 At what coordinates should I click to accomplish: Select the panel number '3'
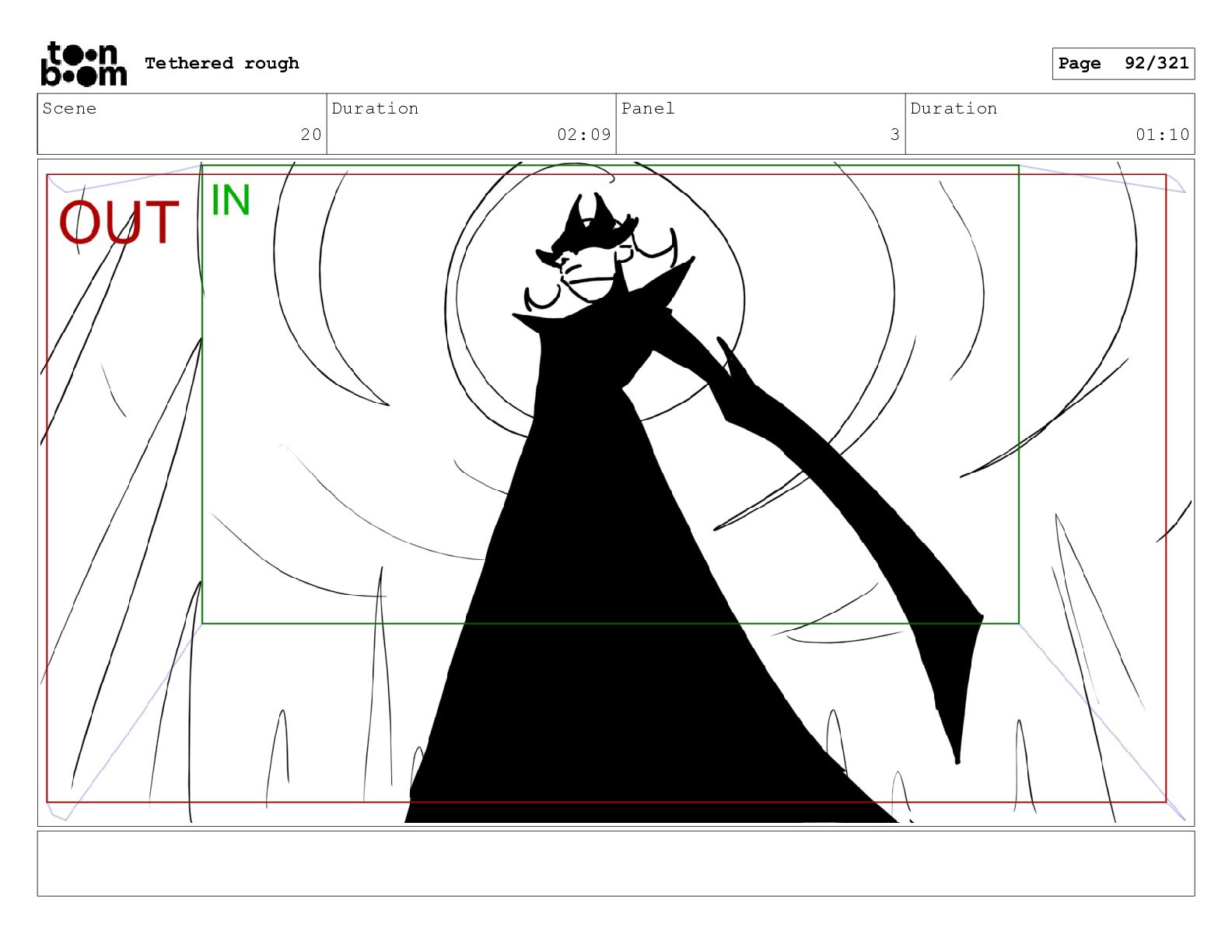pos(895,135)
